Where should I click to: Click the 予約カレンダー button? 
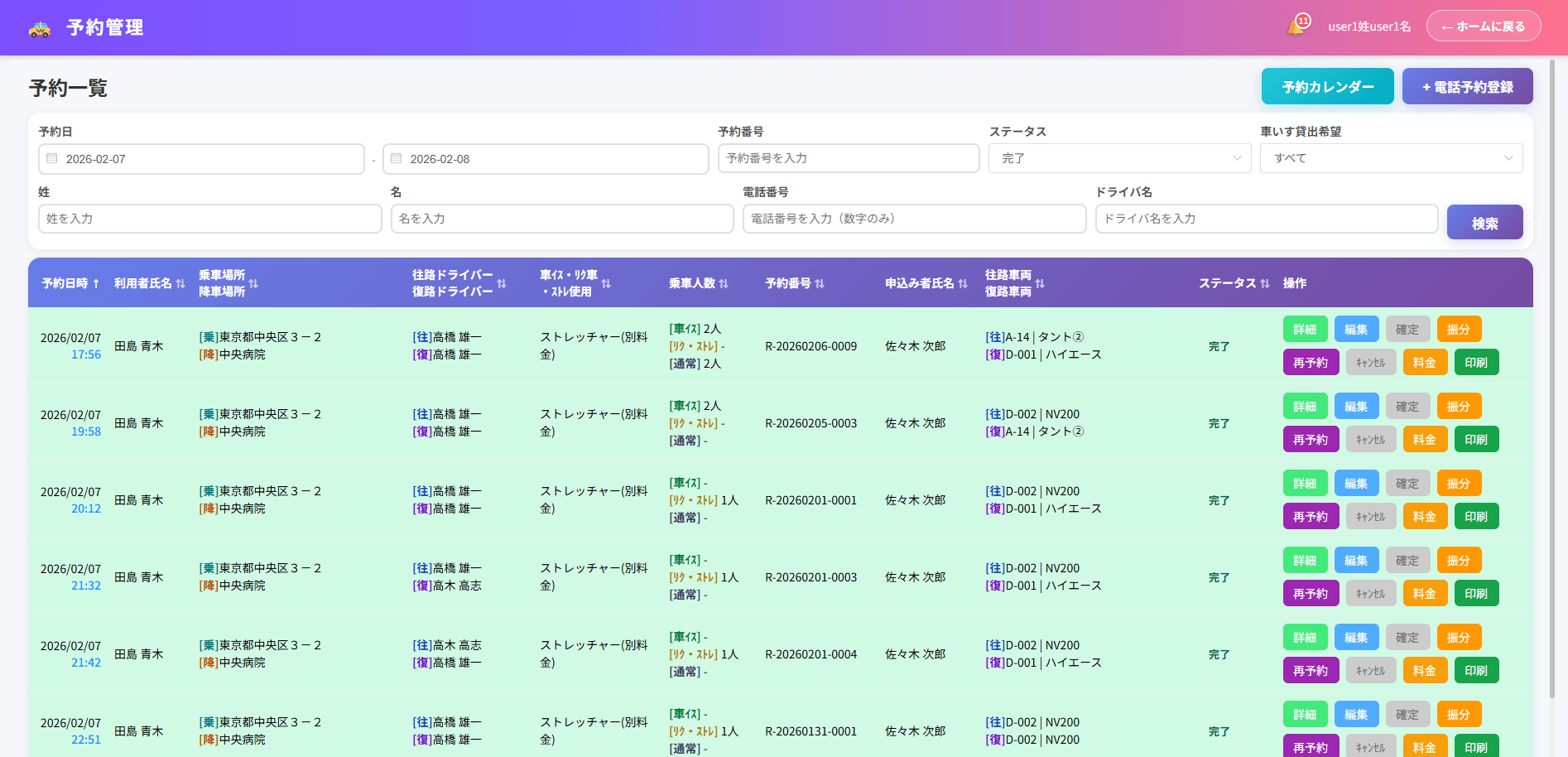coord(1328,86)
